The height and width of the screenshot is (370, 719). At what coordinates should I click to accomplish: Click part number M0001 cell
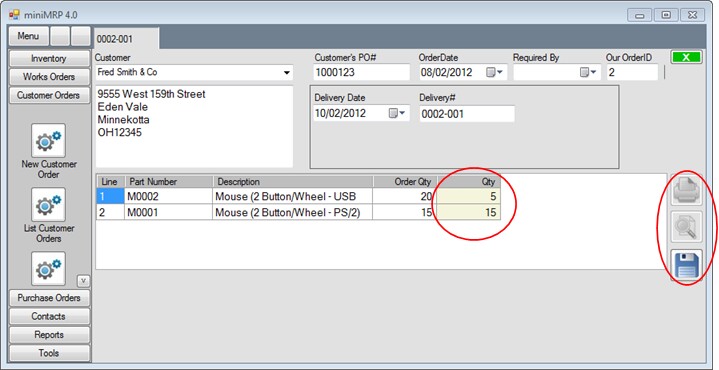pos(168,212)
